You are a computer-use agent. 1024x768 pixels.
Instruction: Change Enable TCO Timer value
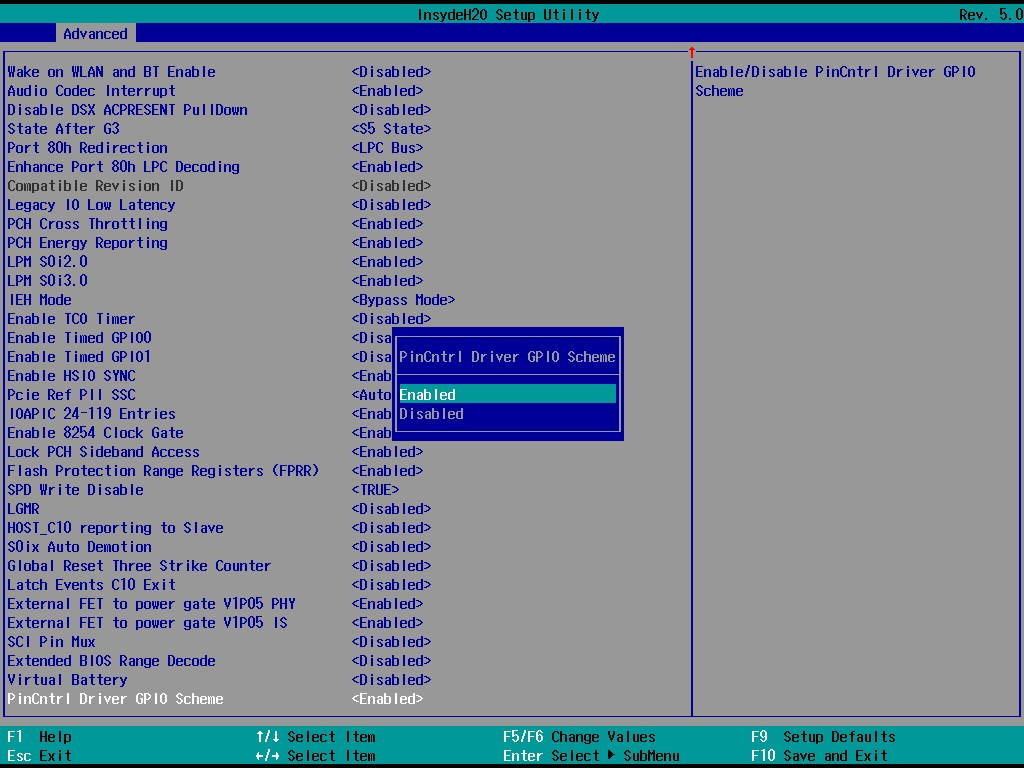[391, 319]
